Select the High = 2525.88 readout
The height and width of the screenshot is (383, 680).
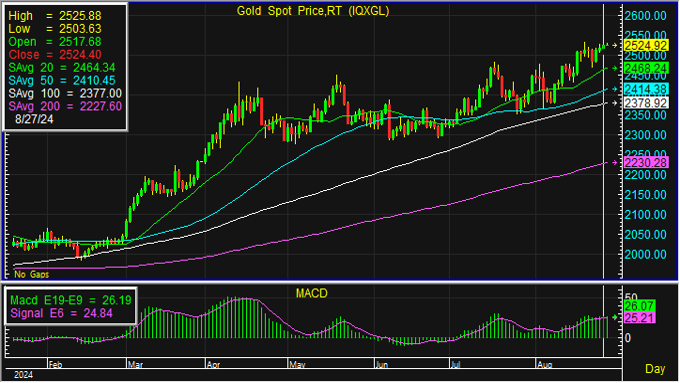point(55,16)
